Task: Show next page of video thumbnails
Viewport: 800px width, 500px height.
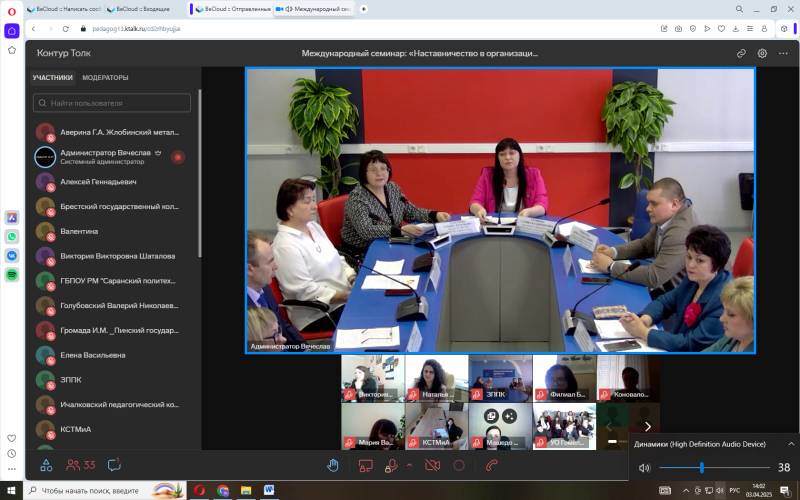Action: [x=647, y=426]
